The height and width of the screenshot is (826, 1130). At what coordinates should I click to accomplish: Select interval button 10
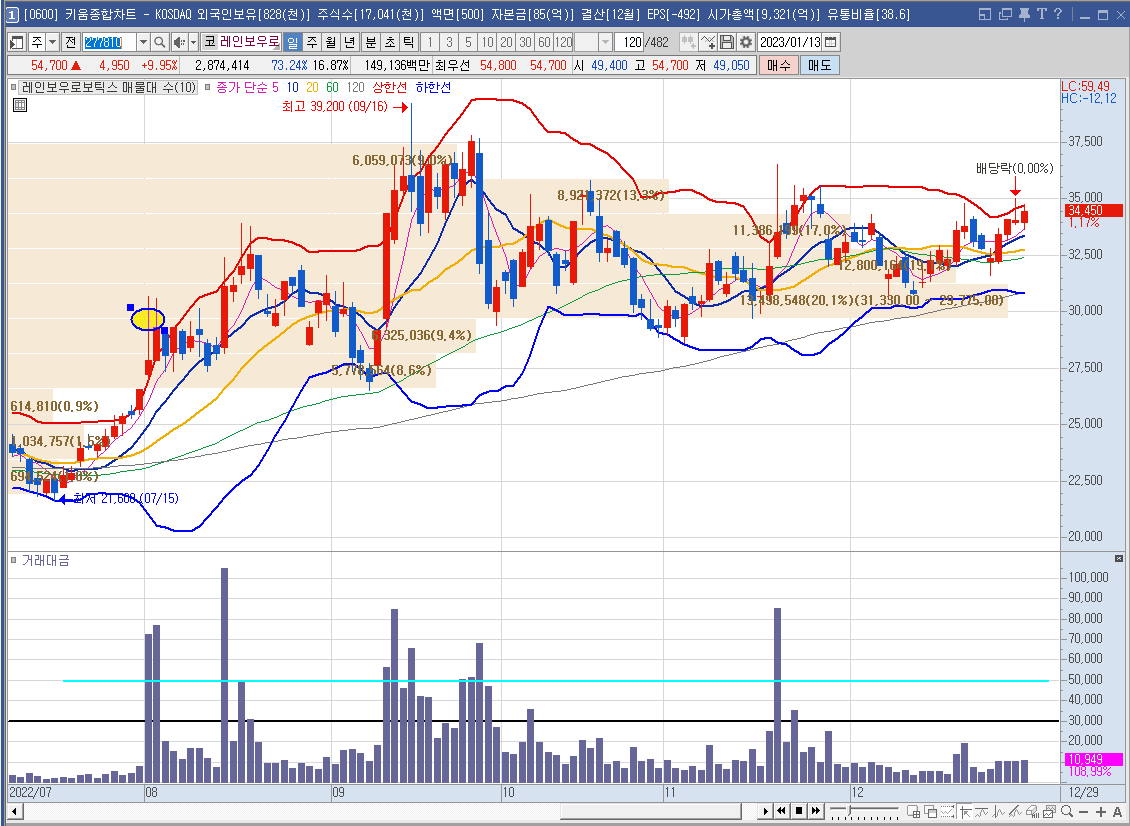coord(487,43)
